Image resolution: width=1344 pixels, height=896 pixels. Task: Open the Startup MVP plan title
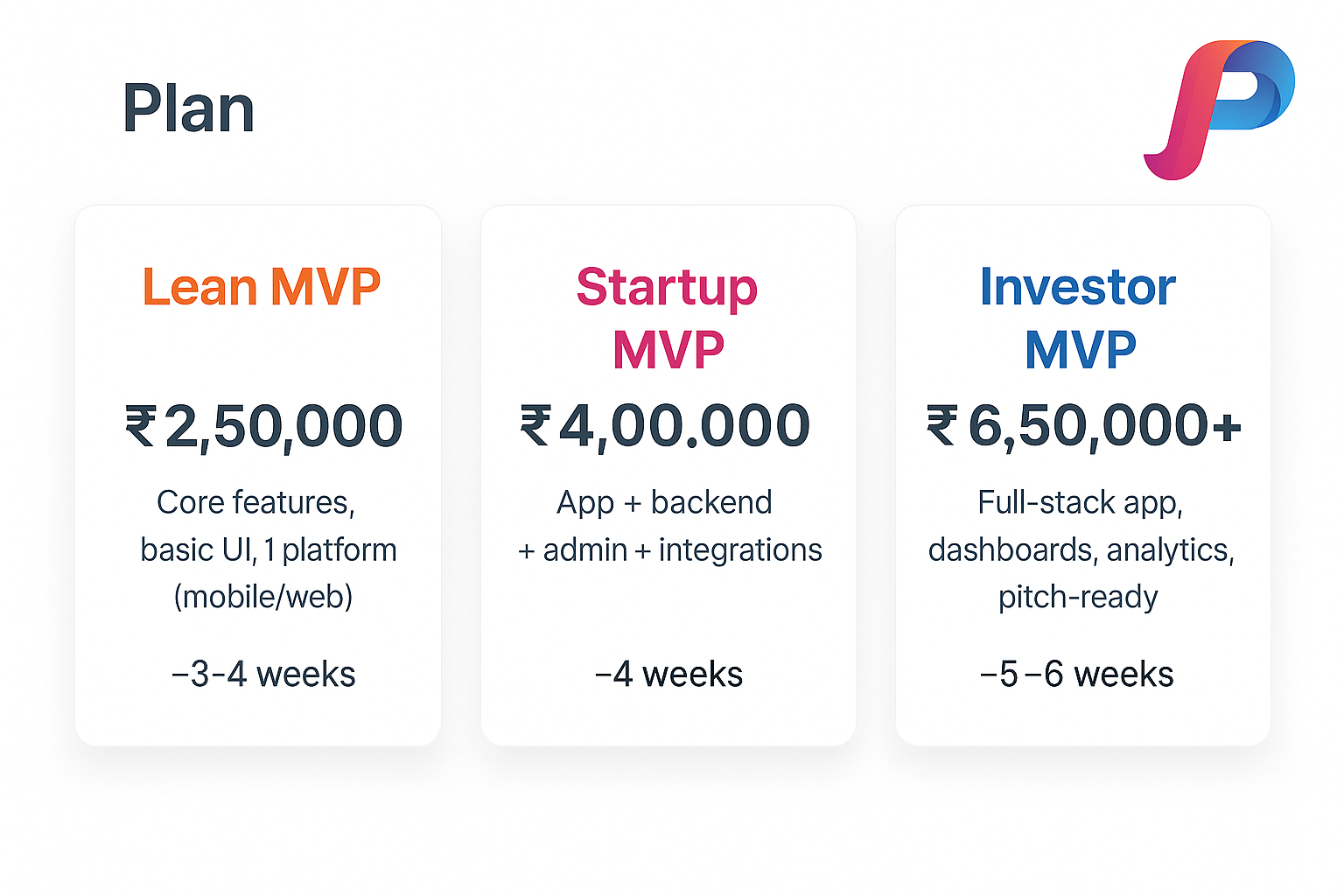click(x=668, y=318)
